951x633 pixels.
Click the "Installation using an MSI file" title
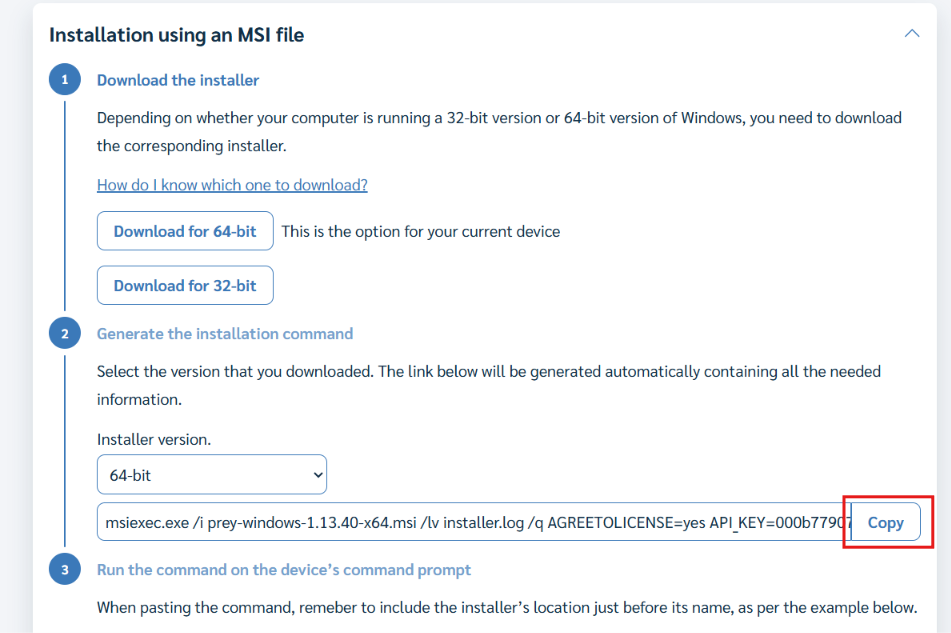176,35
